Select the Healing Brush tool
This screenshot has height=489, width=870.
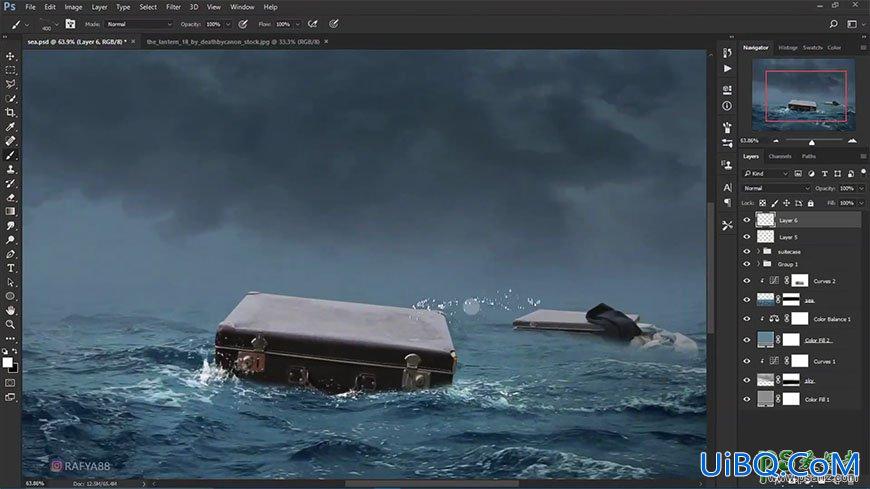pos(11,141)
